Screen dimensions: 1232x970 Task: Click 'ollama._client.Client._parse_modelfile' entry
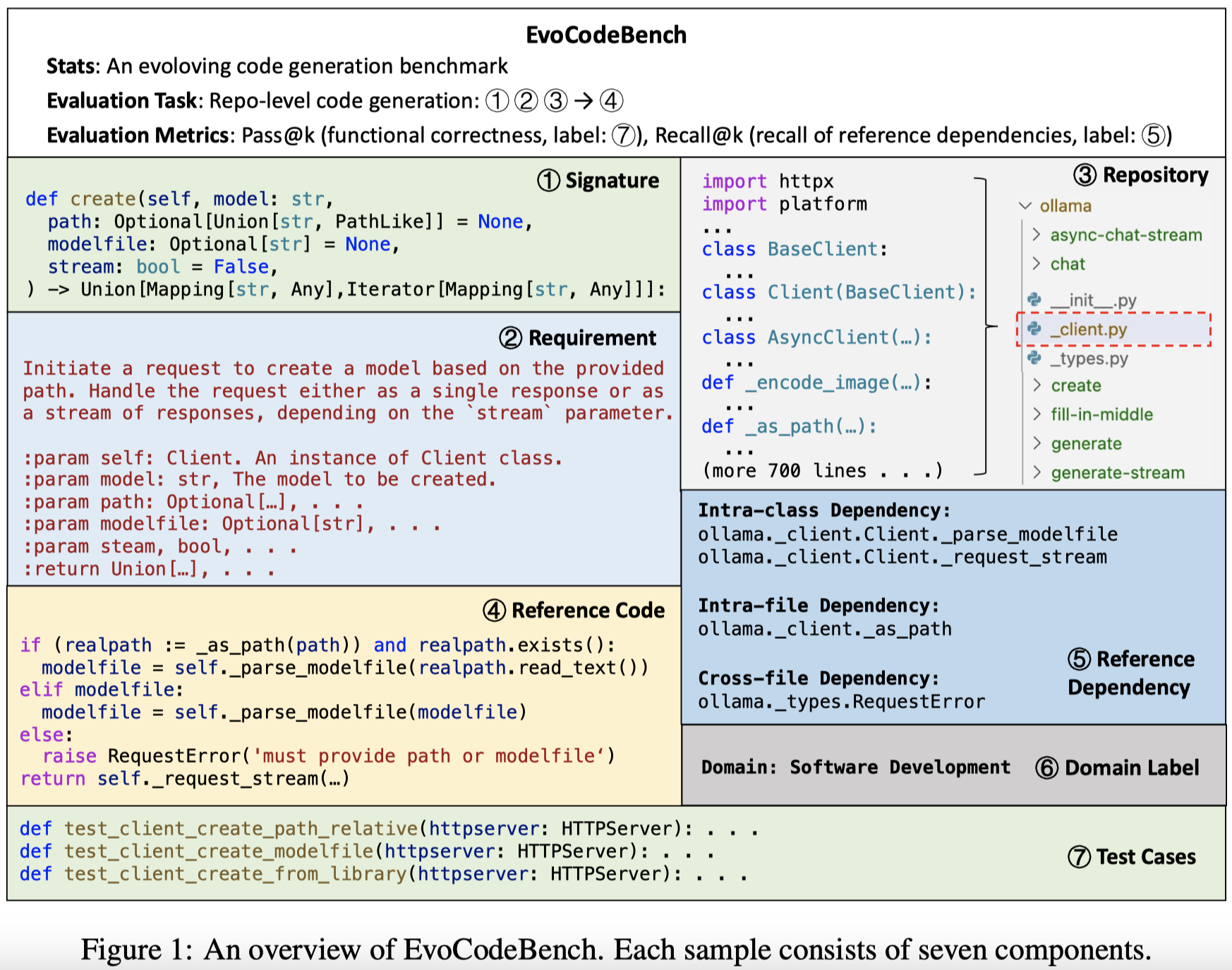tap(908, 534)
